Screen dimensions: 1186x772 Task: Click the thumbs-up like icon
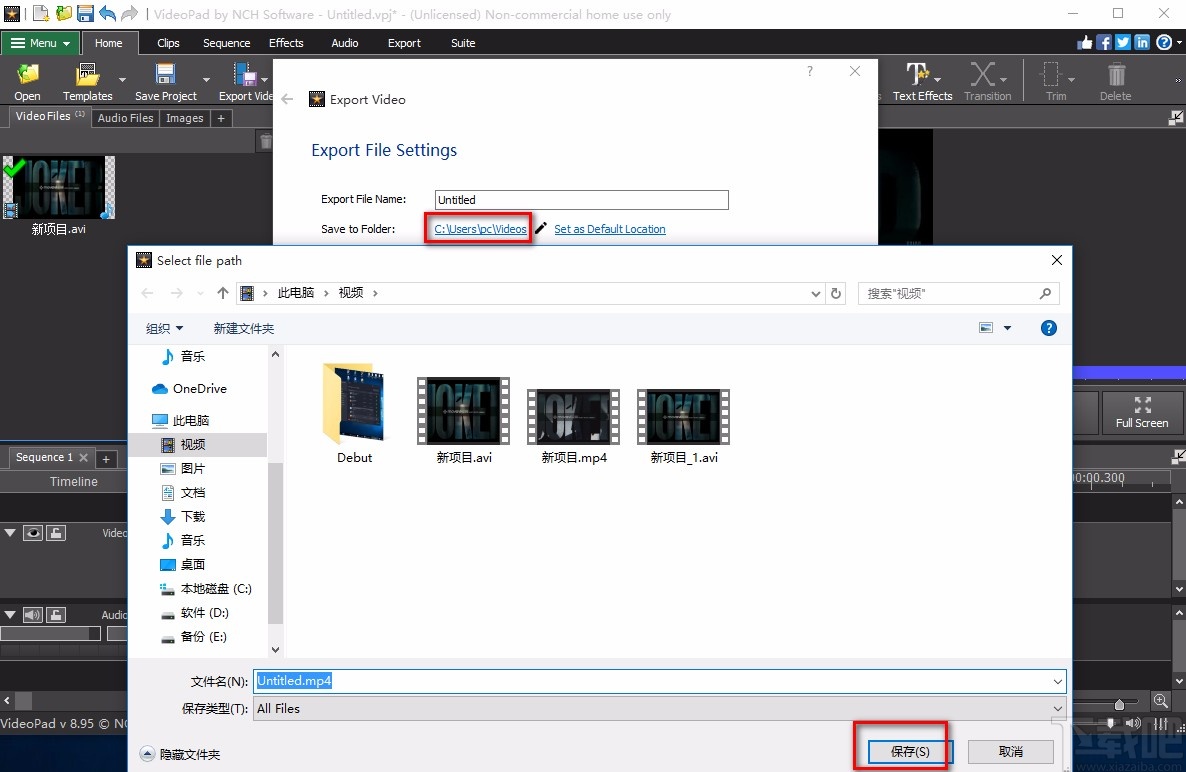pos(1085,42)
